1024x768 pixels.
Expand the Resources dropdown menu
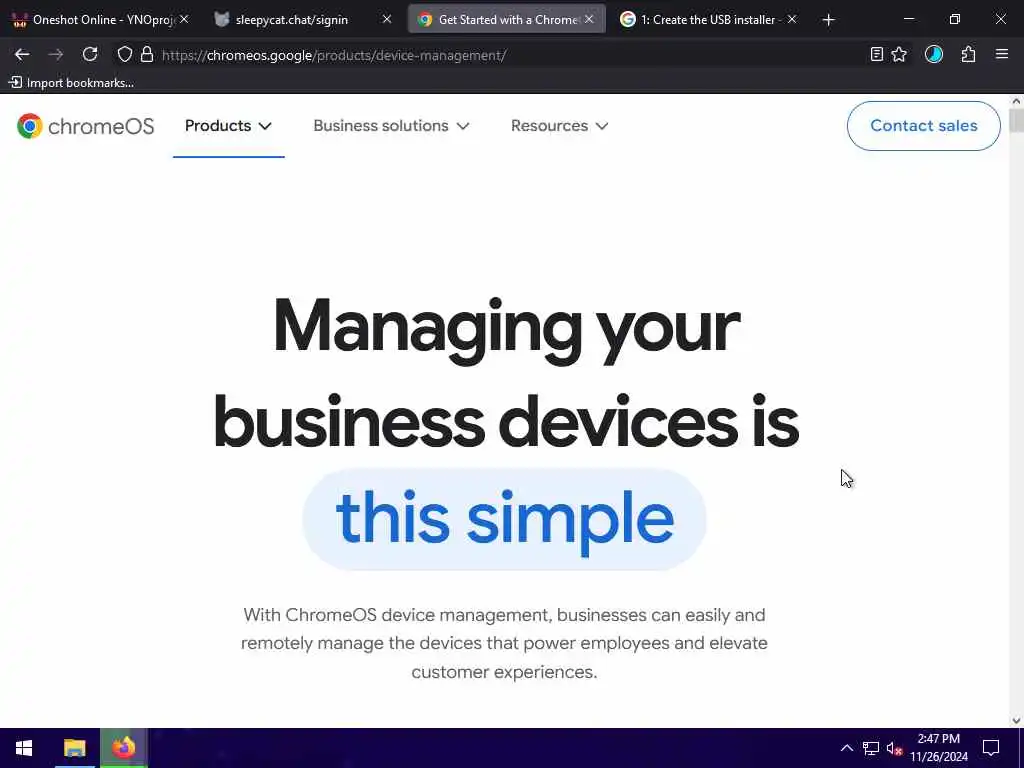(560, 126)
